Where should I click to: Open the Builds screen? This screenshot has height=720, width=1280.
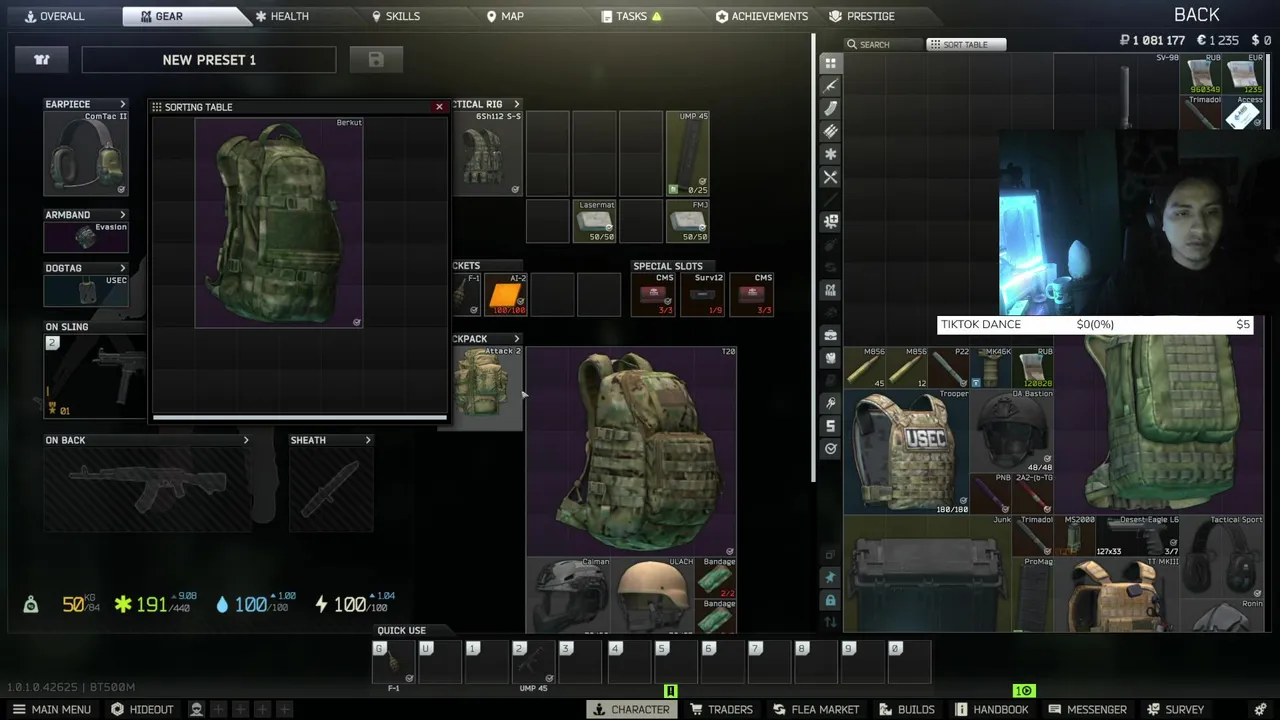click(907, 710)
